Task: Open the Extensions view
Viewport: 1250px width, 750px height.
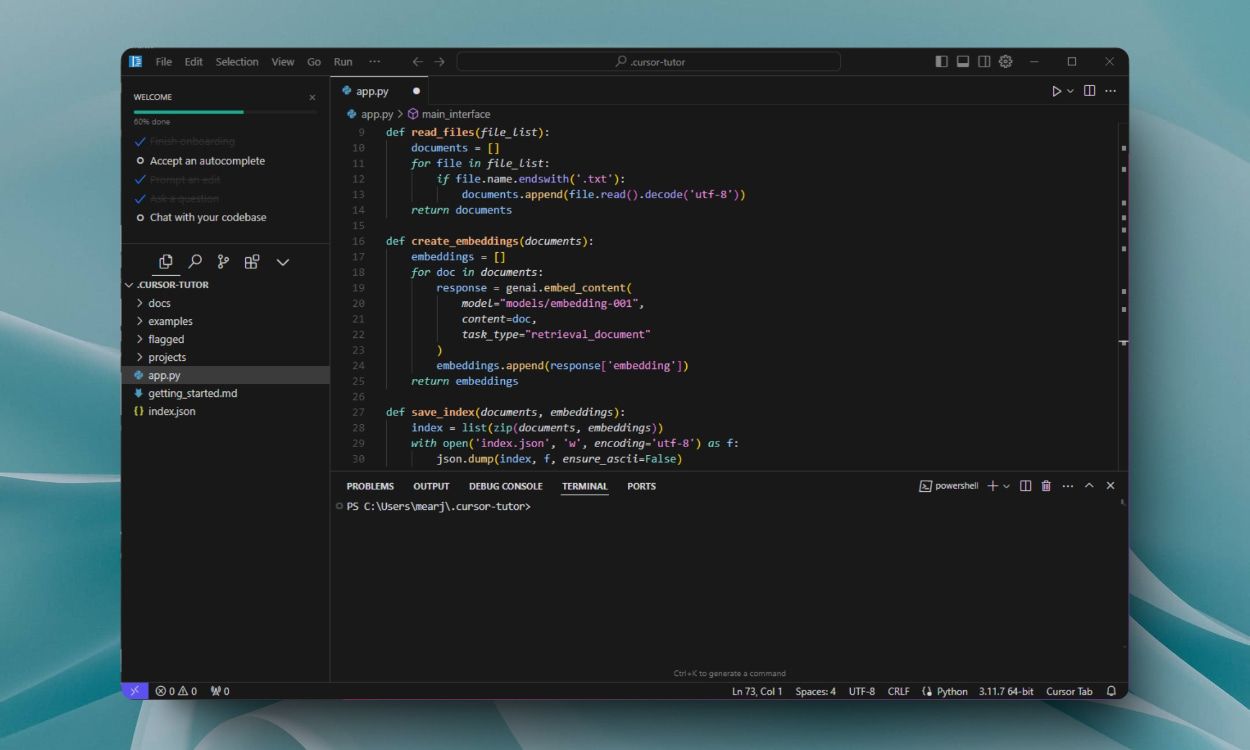Action: click(252, 261)
